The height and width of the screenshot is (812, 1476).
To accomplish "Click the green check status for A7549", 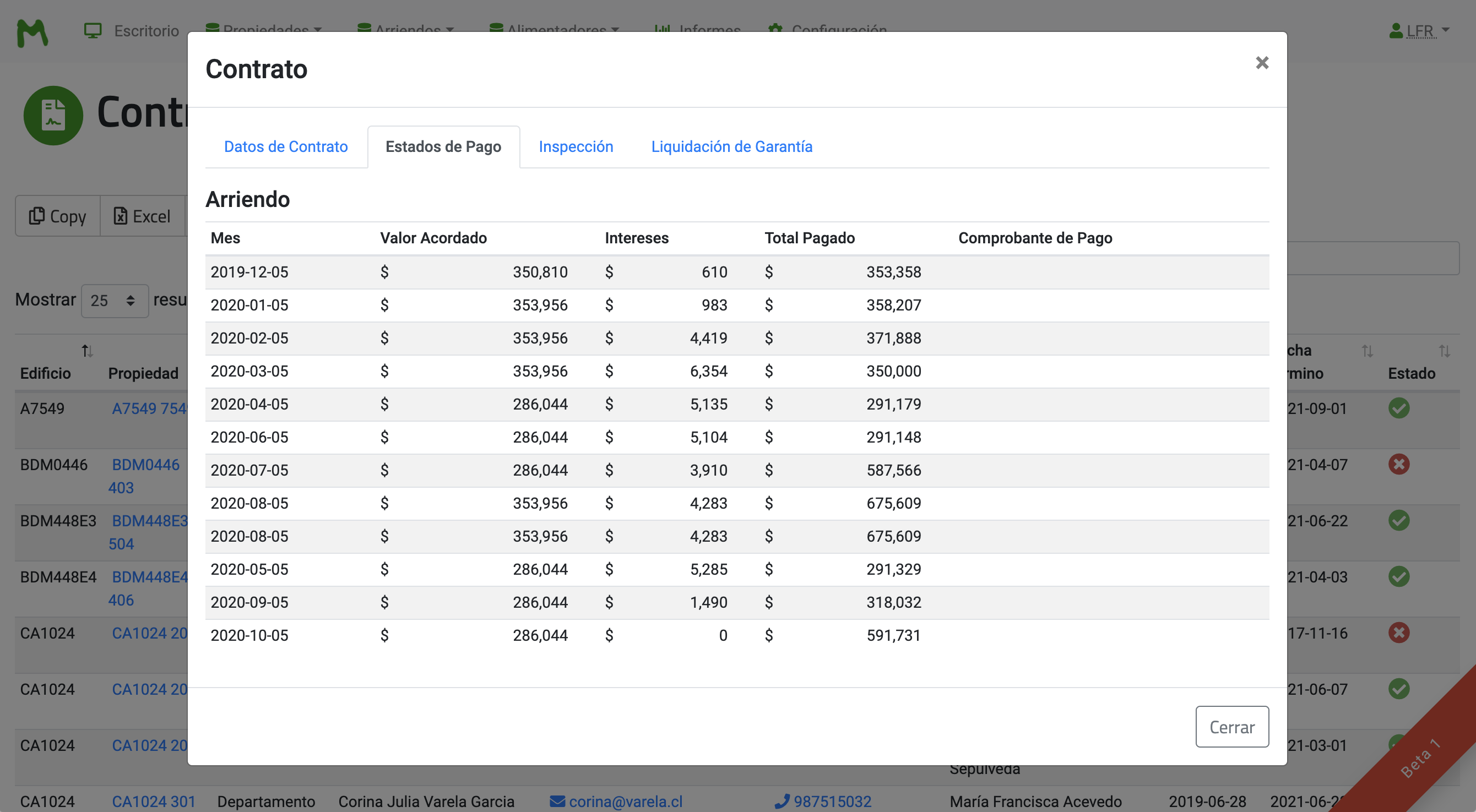I will coord(1399,408).
